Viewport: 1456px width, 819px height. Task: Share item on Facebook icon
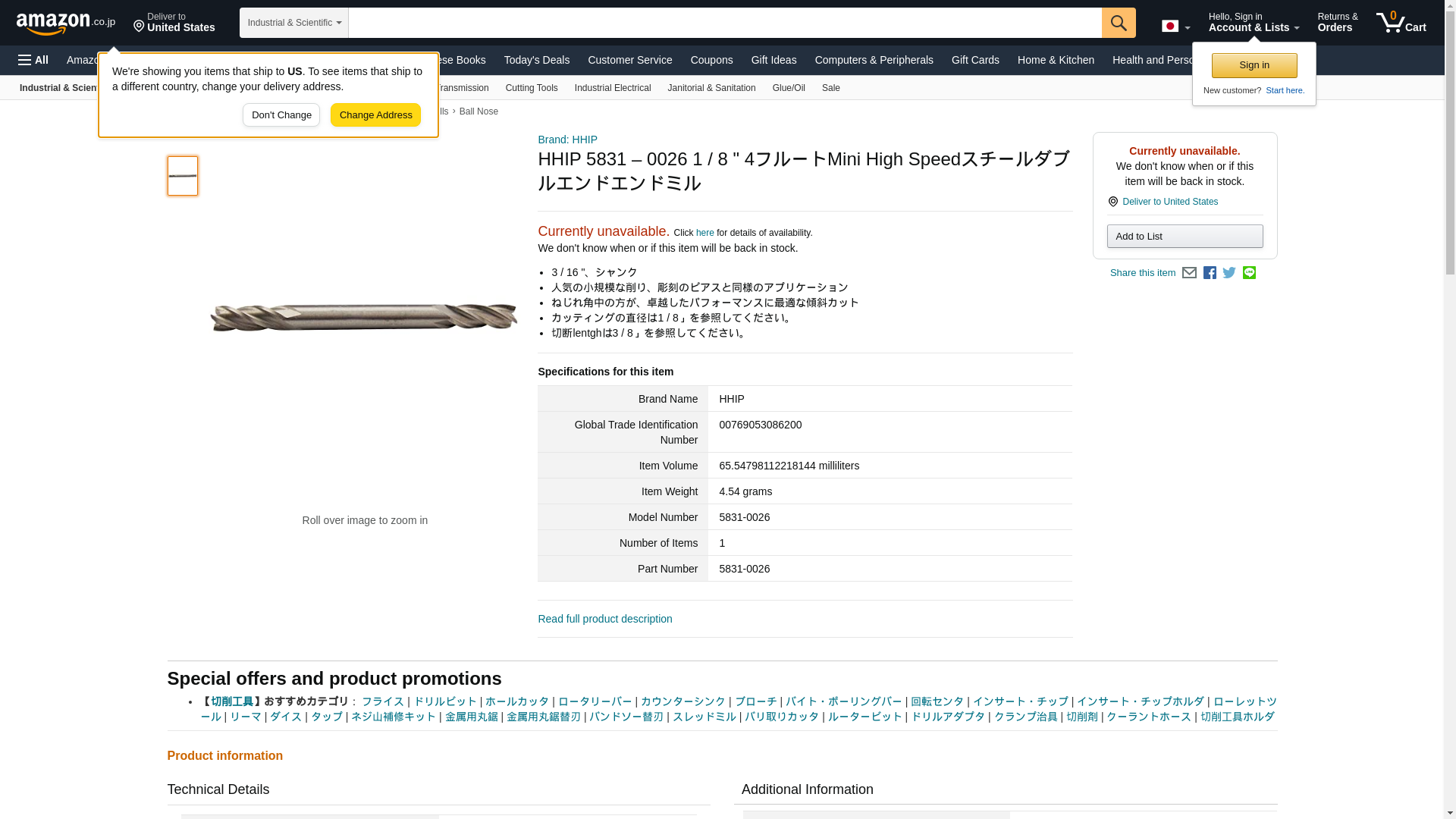(x=1210, y=273)
